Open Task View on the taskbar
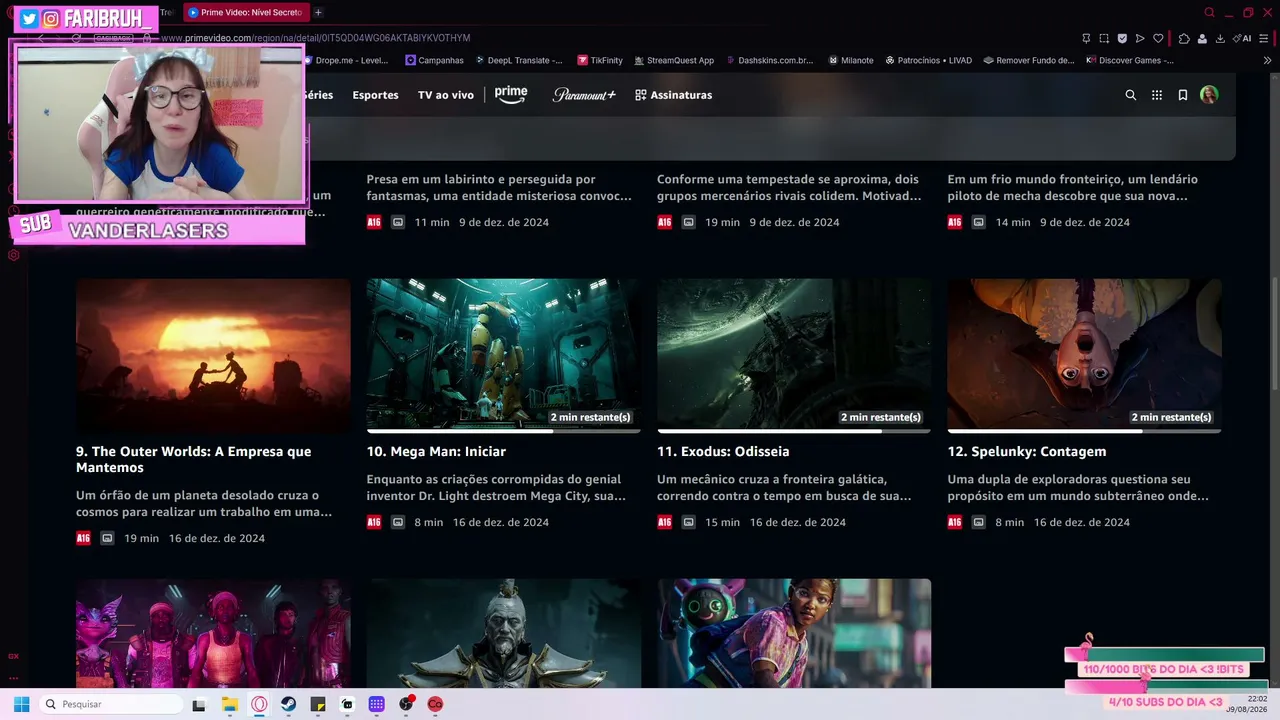 (x=199, y=704)
